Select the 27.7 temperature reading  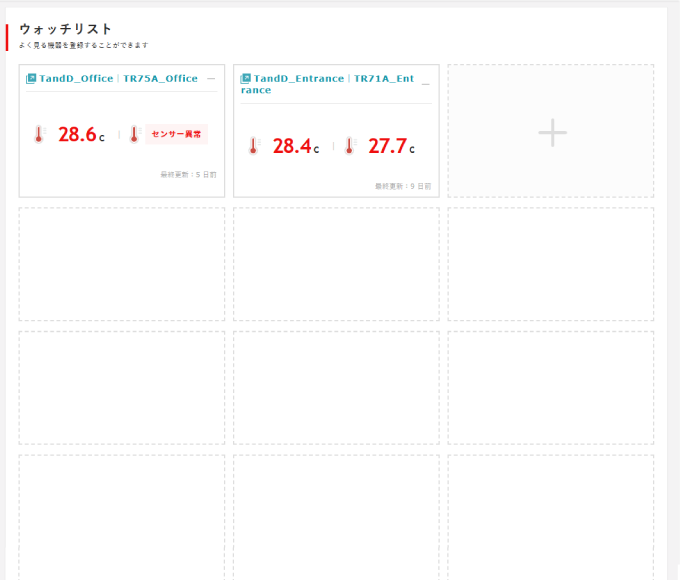click(386, 146)
